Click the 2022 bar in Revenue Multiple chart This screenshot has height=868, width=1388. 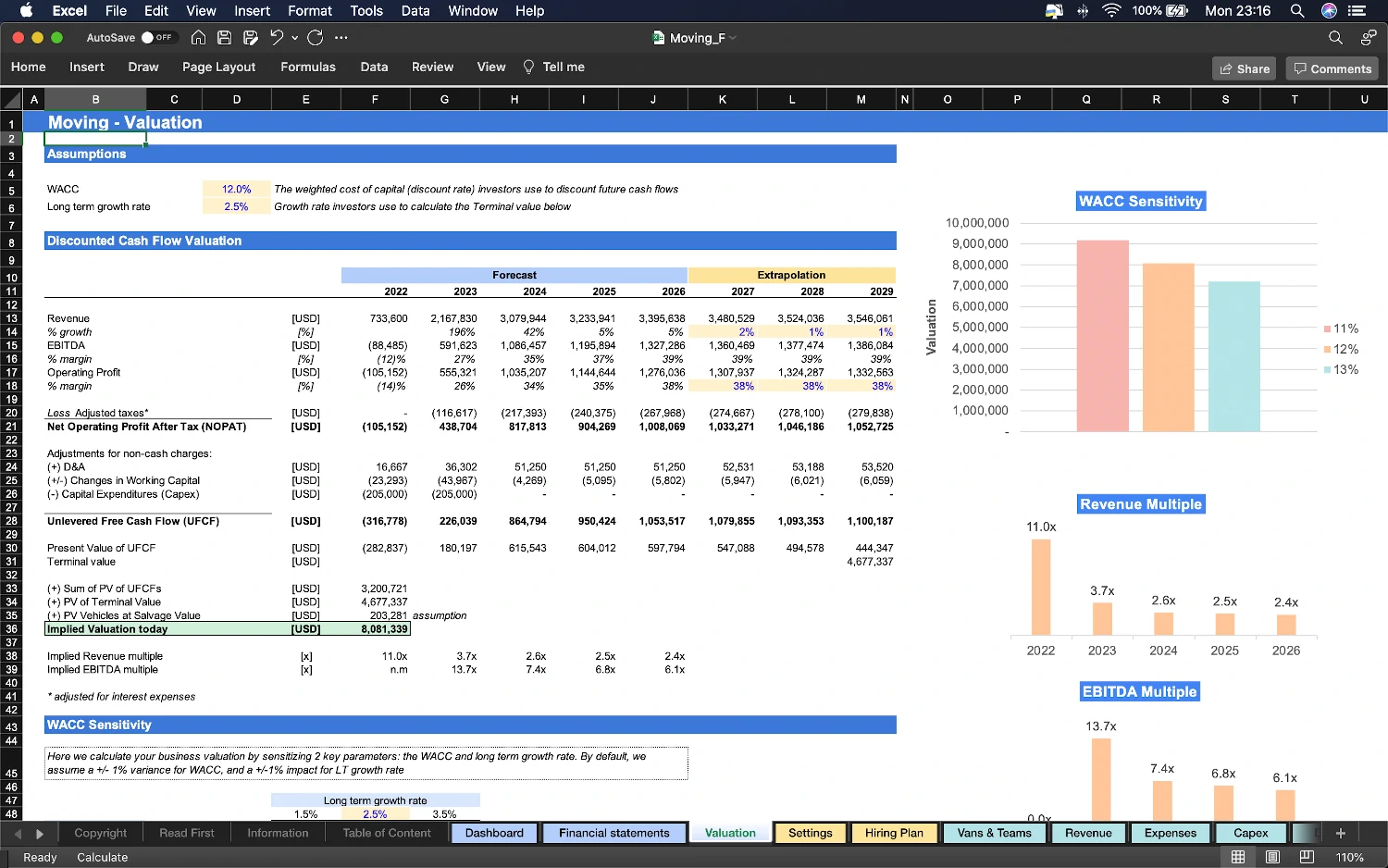pos(1041,587)
